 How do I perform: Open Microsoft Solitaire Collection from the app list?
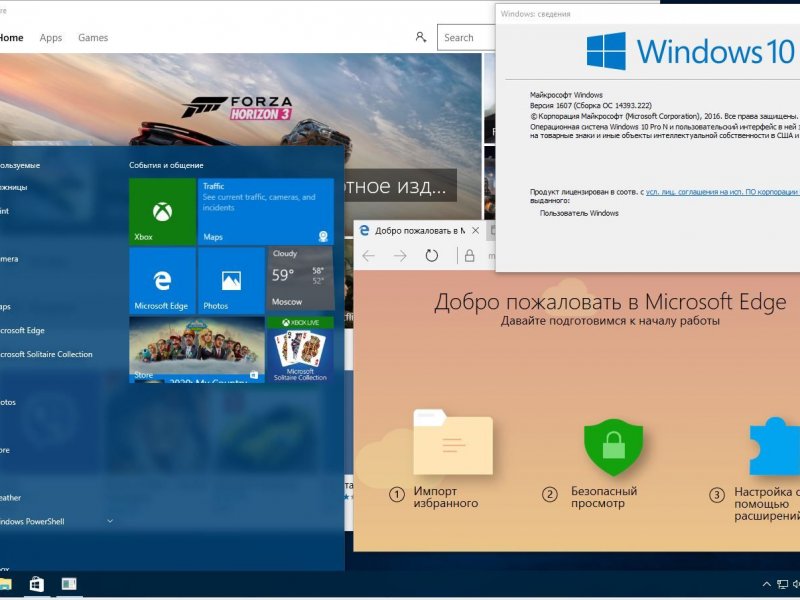click(46, 354)
